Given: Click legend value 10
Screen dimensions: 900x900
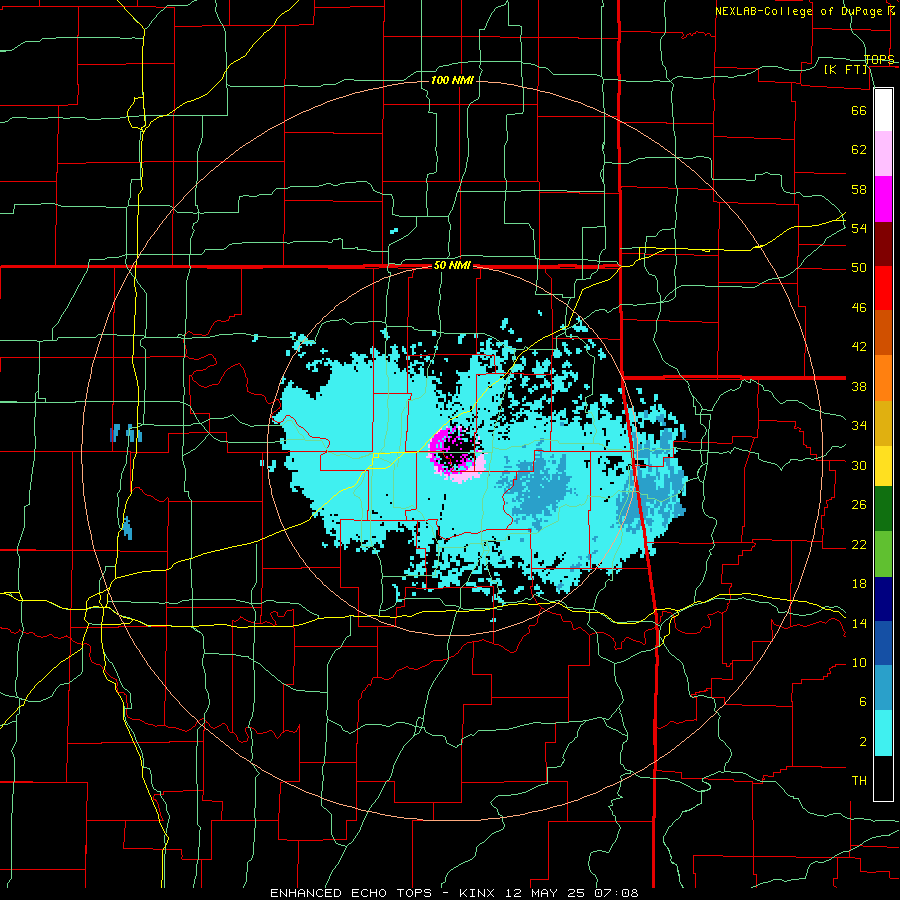Looking at the screenshot, I should pyautogui.click(x=859, y=662).
